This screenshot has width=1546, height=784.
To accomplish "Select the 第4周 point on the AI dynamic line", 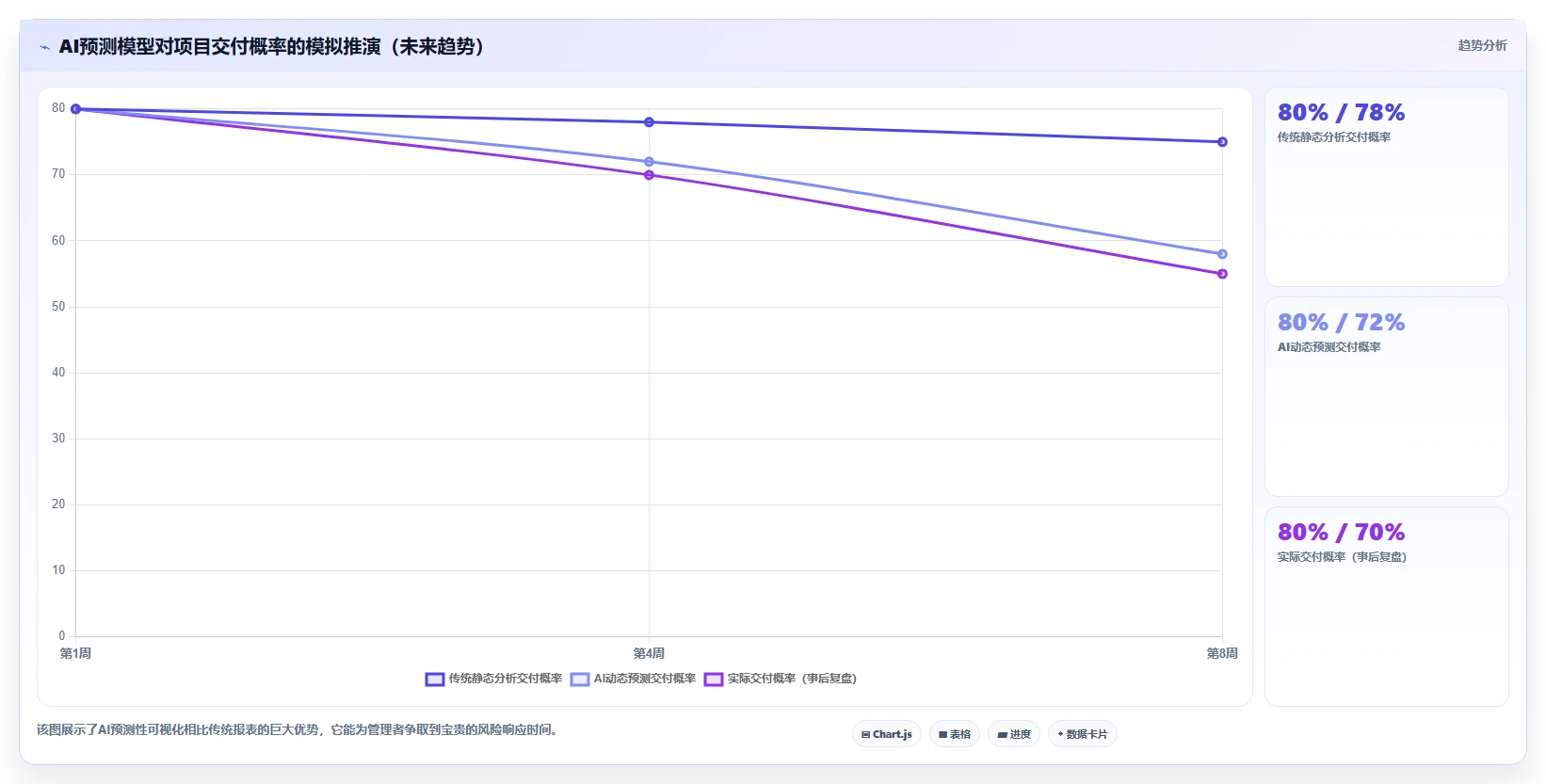I will [x=649, y=162].
